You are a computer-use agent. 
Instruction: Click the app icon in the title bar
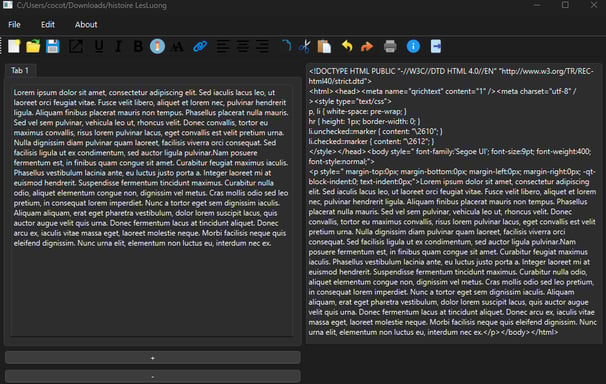click(8, 5)
